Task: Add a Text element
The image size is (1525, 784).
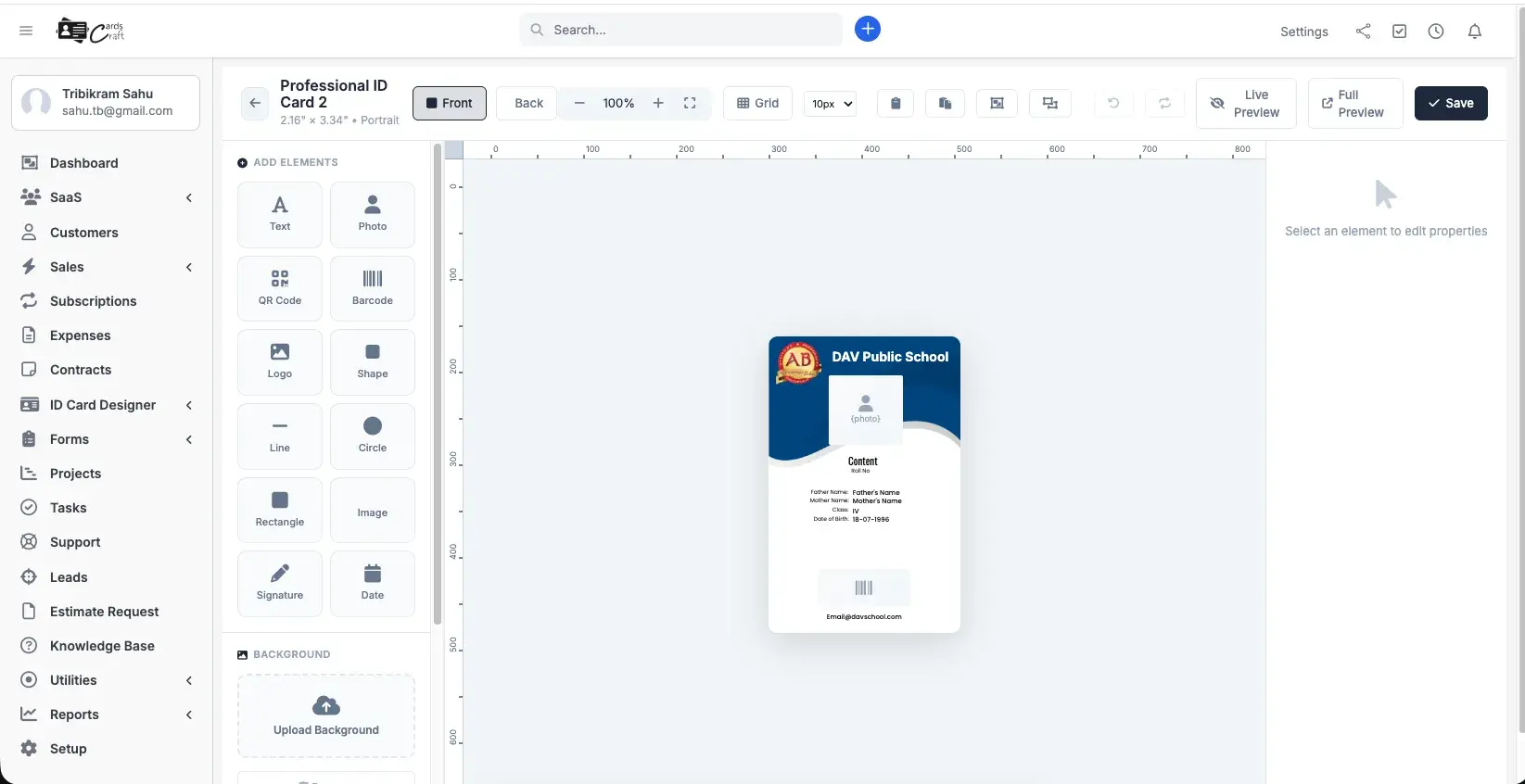Action: coord(280,215)
